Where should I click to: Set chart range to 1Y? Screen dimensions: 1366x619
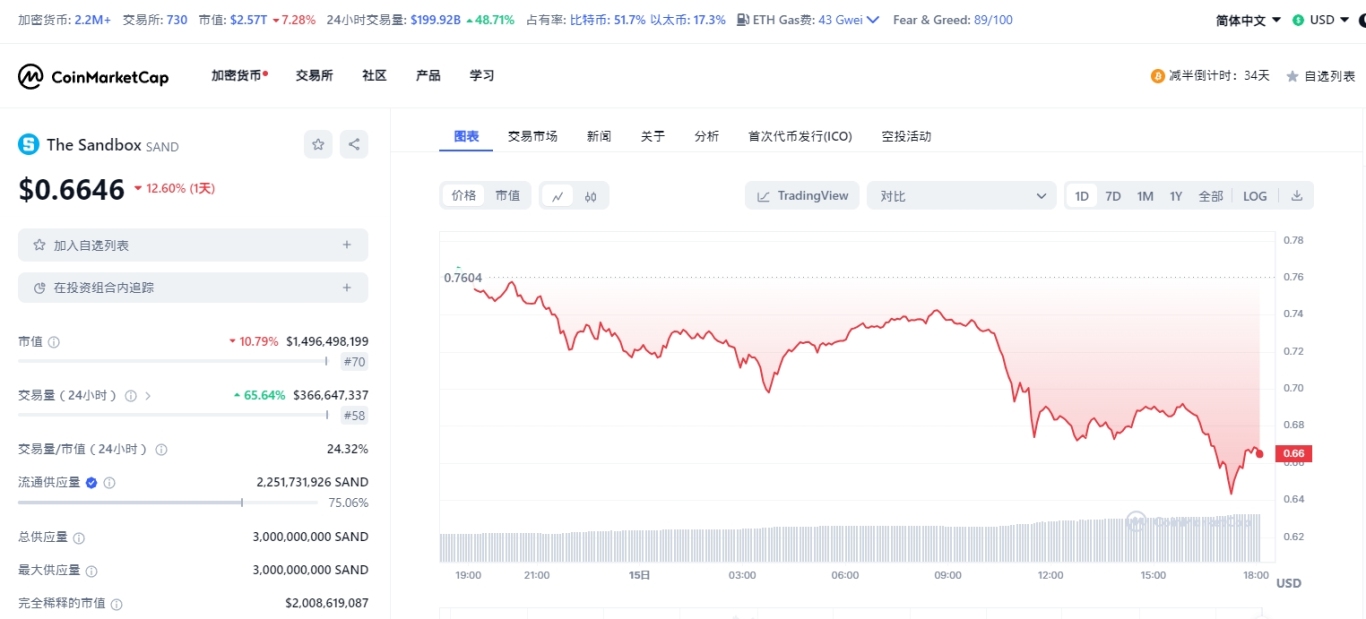point(1176,196)
